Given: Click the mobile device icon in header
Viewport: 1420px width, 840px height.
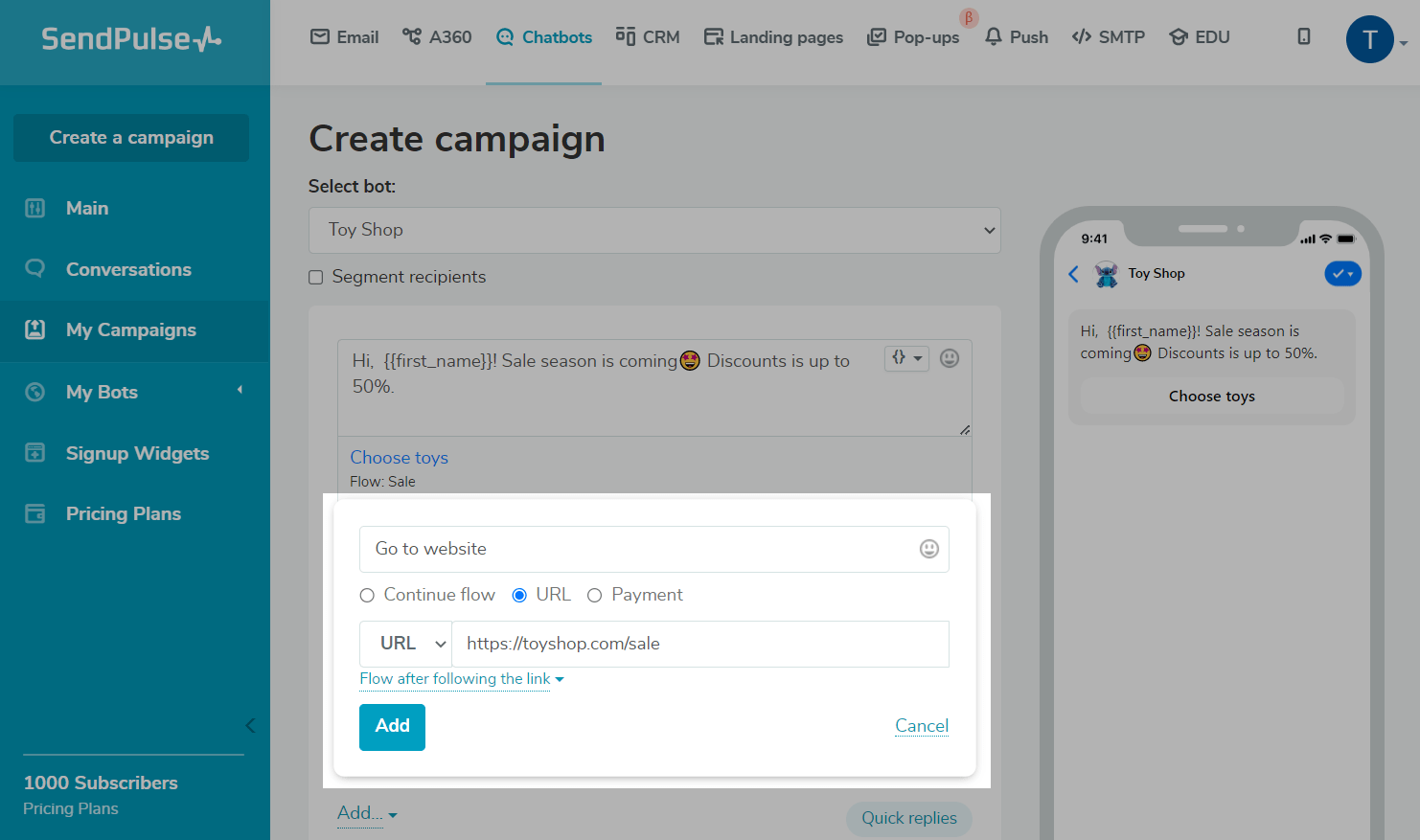Looking at the screenshot, I should tap(1303, 36).
